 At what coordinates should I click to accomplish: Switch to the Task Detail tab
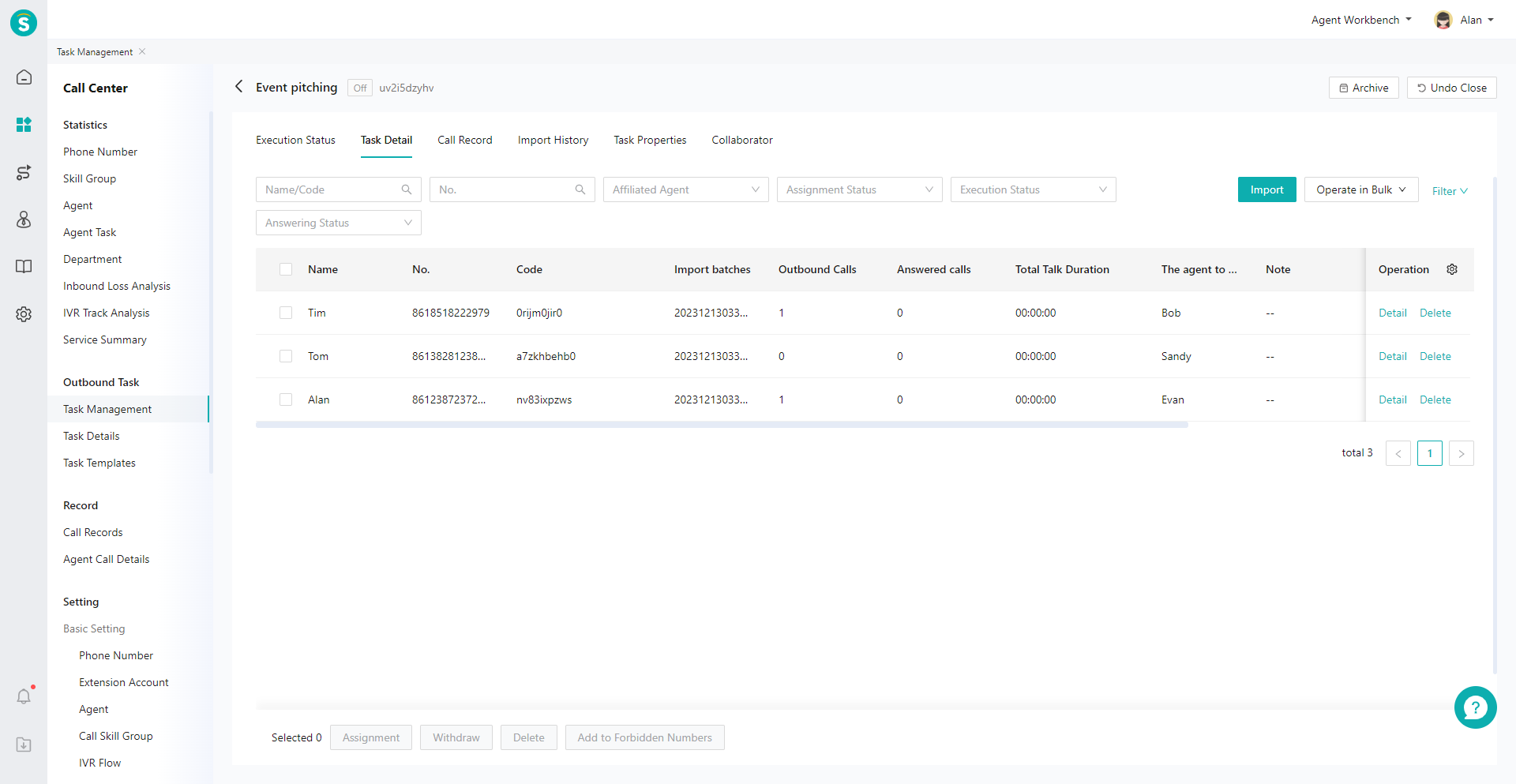(386, 140)
